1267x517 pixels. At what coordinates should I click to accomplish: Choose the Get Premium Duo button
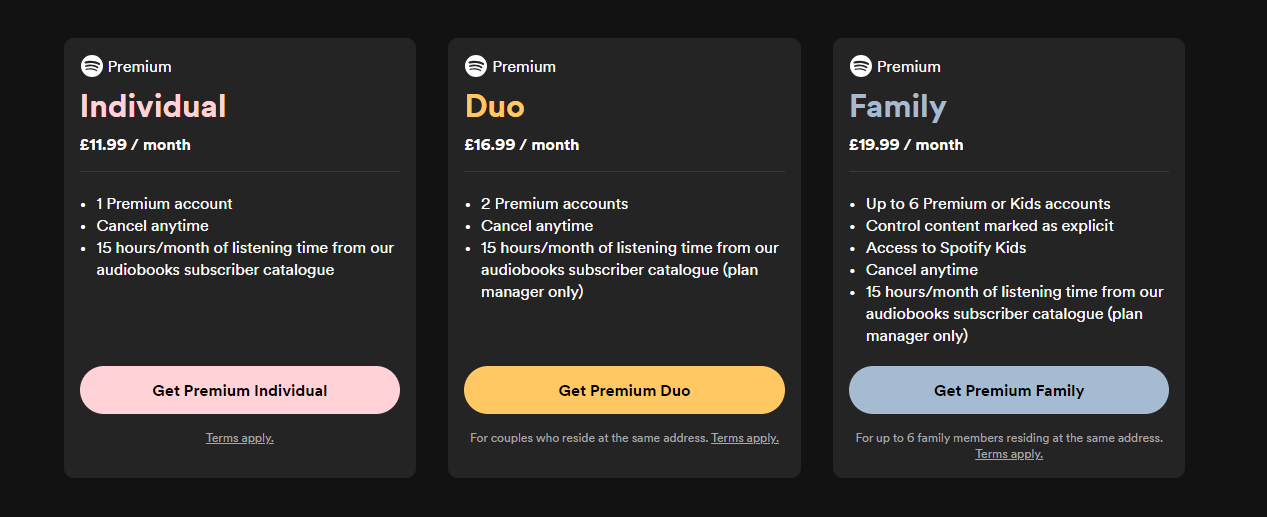pyautogui.click(x=624, y=390)
